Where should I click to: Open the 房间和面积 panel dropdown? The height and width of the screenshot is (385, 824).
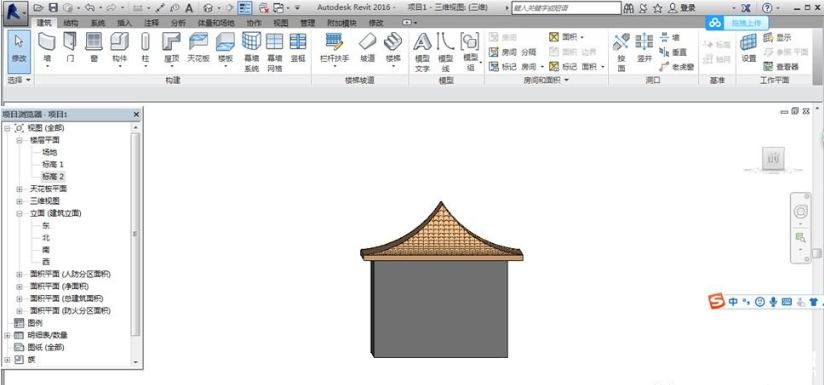(546, 80)
